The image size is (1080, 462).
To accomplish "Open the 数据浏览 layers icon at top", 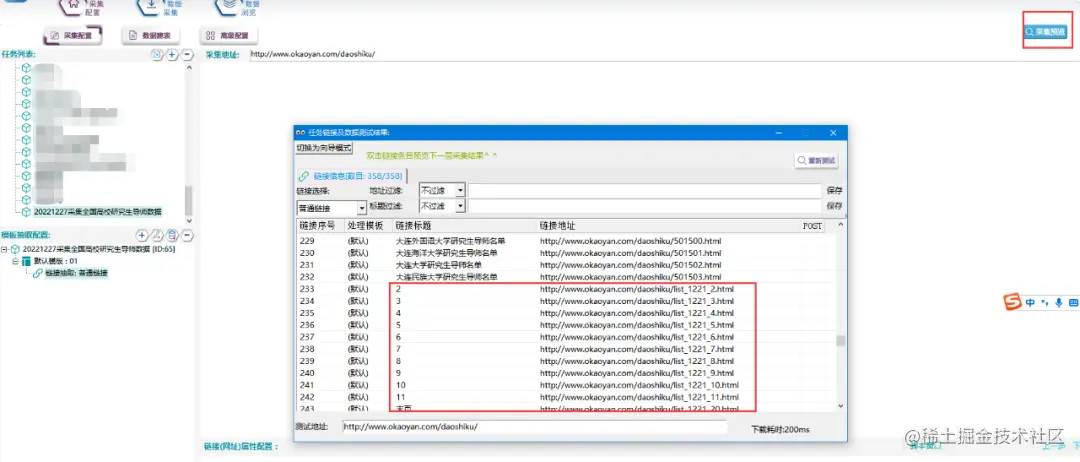I will tap(228, 6).
